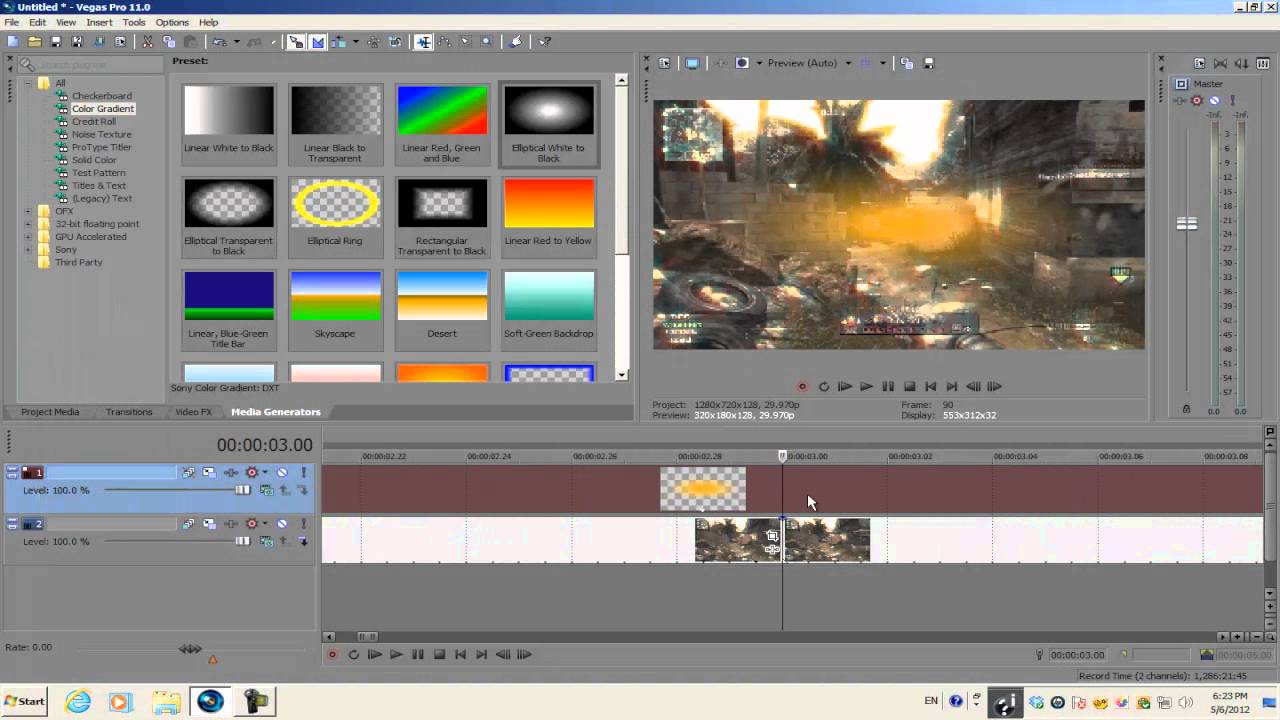The height and width of the screenshot is (720, 1280).
Task: Solo video track 1
Action: coord(303,472)
